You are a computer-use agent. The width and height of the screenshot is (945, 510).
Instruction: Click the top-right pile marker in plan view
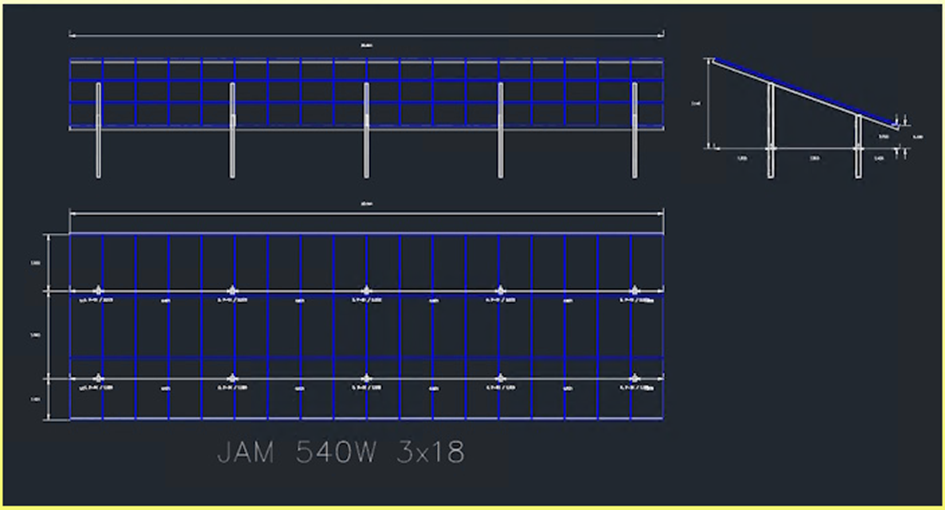pos(634,291)
